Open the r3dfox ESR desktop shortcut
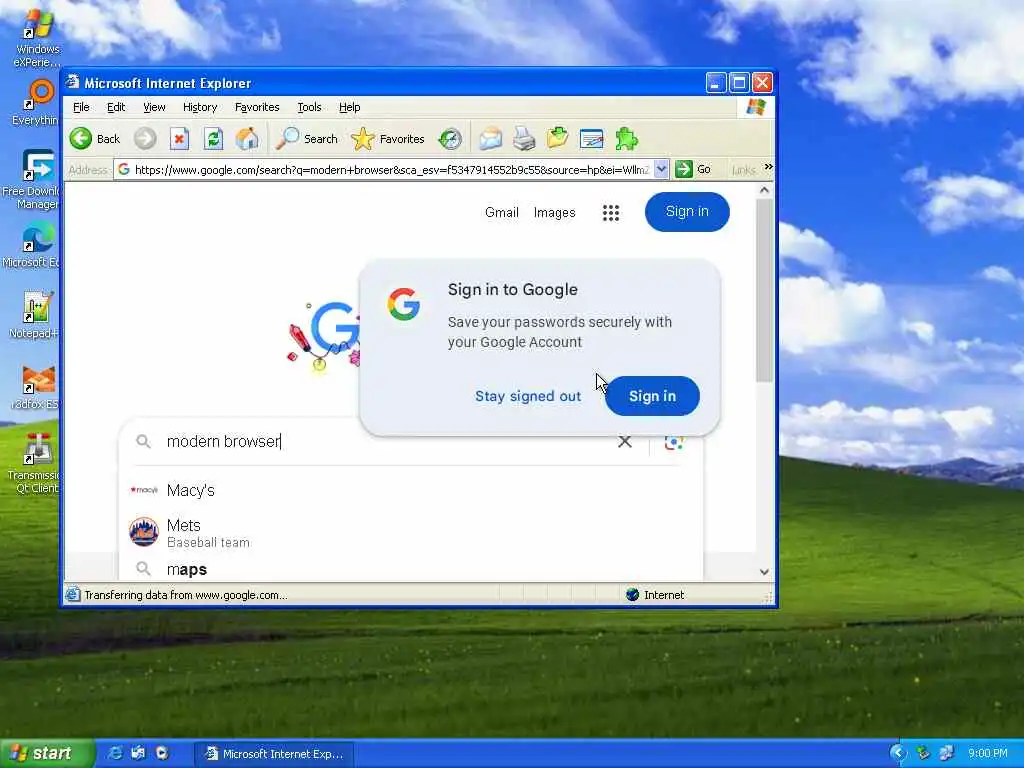This screenshot has height=768, width=1024. [36, 387]
